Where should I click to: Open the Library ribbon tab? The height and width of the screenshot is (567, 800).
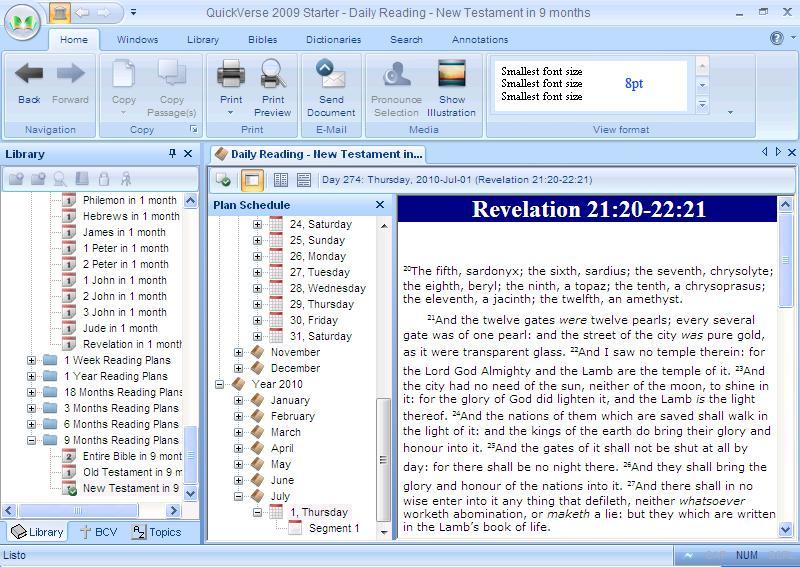click(x=203, y=39)
